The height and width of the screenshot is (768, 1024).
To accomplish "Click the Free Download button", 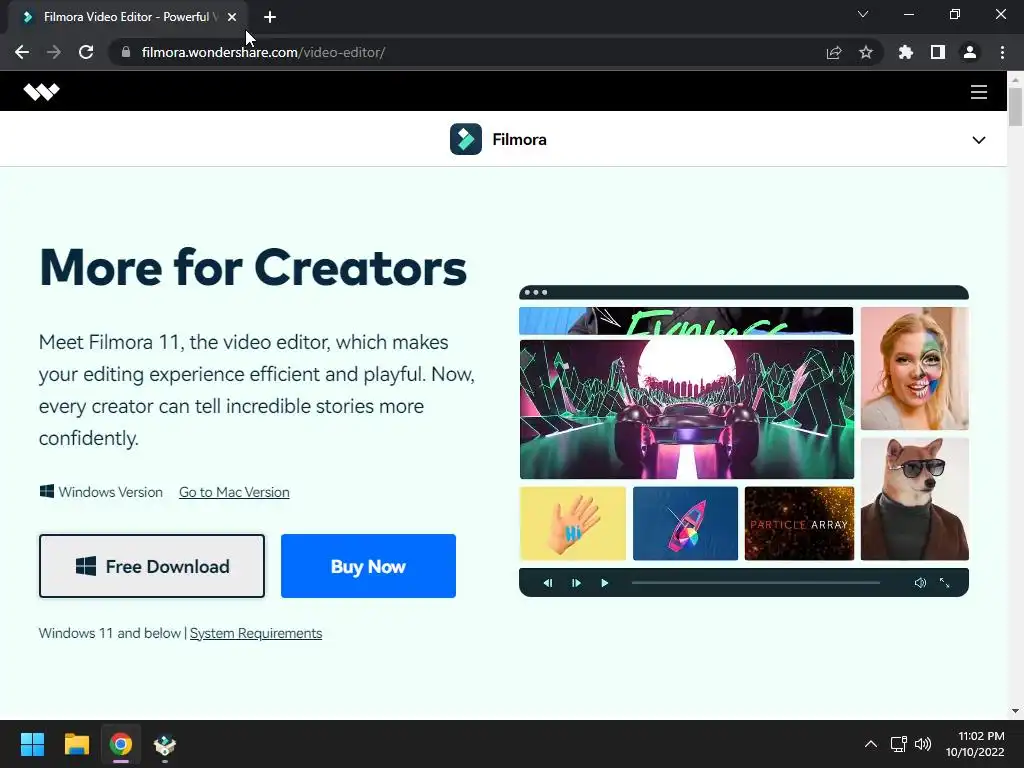I will [152, 566].
